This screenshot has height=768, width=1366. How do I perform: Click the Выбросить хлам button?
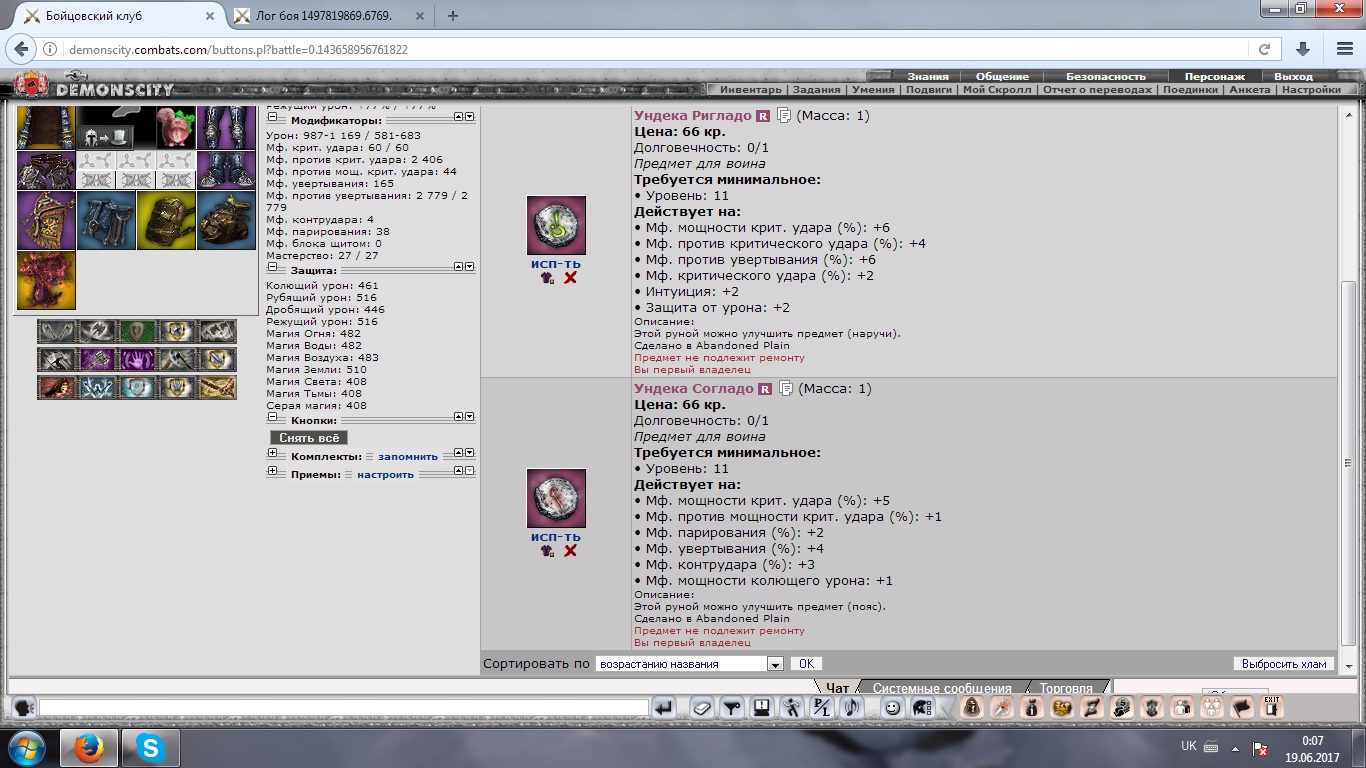(x=1284, y=664)
